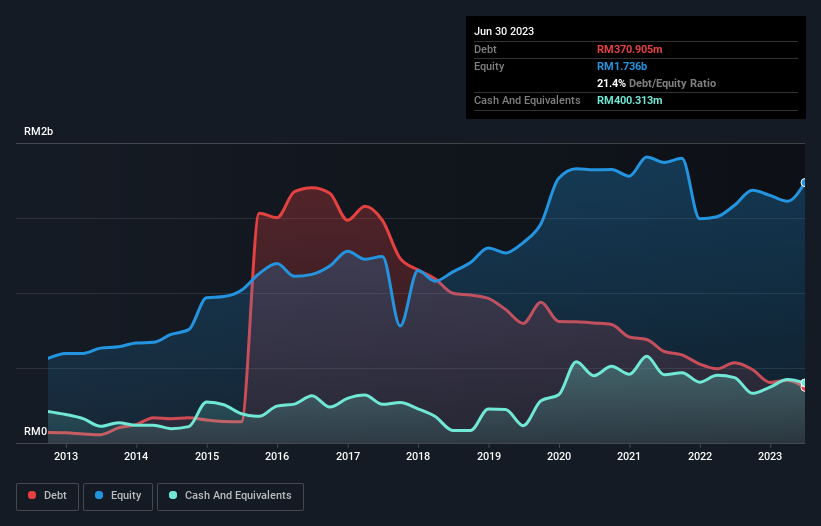Click the blue Equity legend dot
The image size is (821, 526).
coord(98,495)
